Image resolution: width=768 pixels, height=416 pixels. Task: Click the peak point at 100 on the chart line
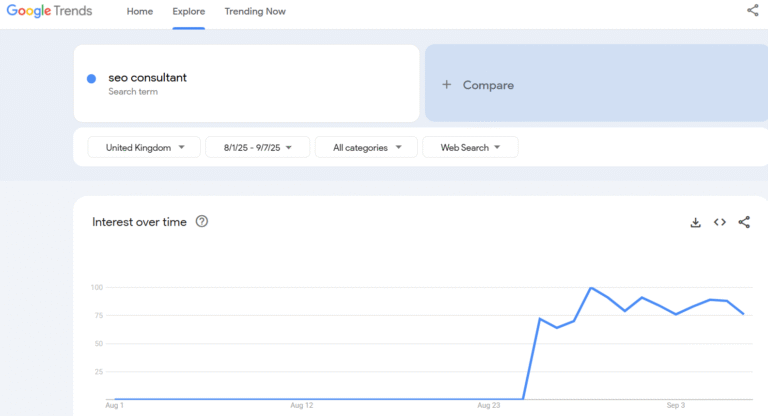pyautogui.click(x=591, y=288)
